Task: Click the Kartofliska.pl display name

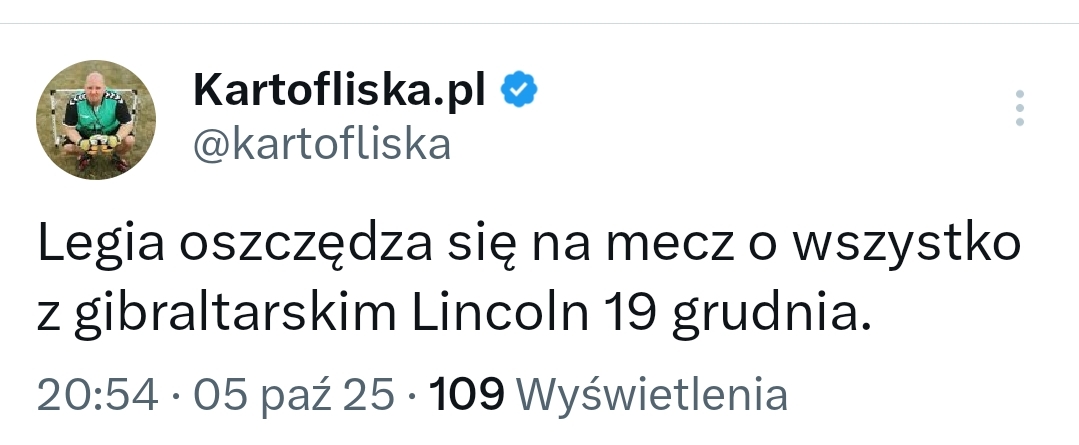Action: point(339,91)
